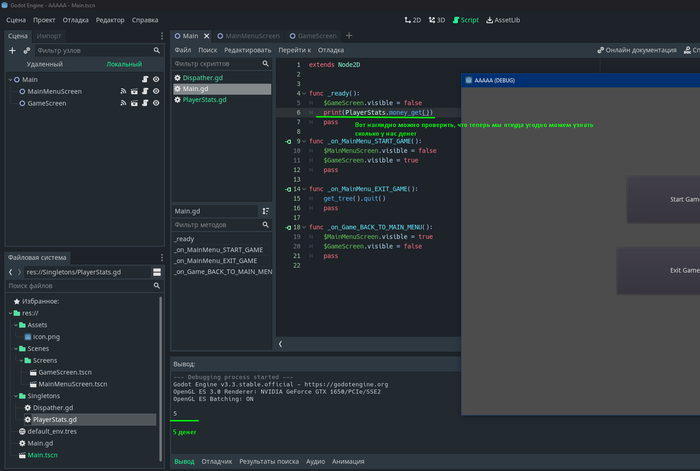Open the Отладка menu in the top menu bar
The height and width of the screenshot is (471, 700).
[x=75, y=19]
